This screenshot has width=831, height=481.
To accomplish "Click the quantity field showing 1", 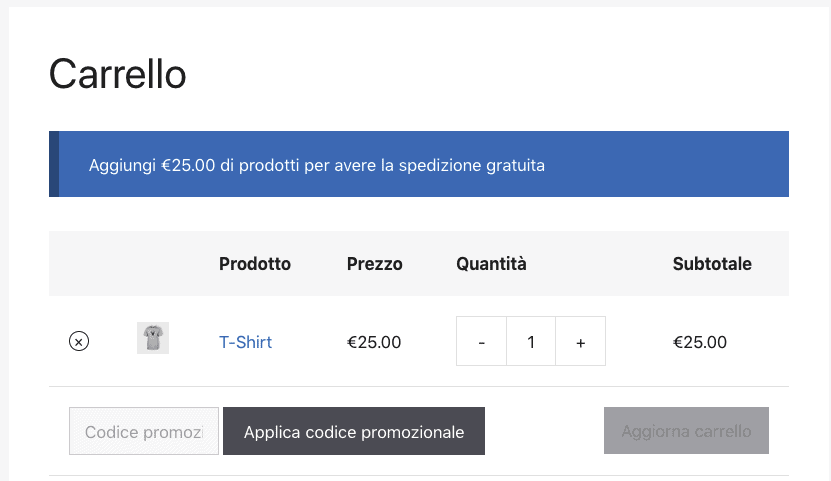I will 531,342.
